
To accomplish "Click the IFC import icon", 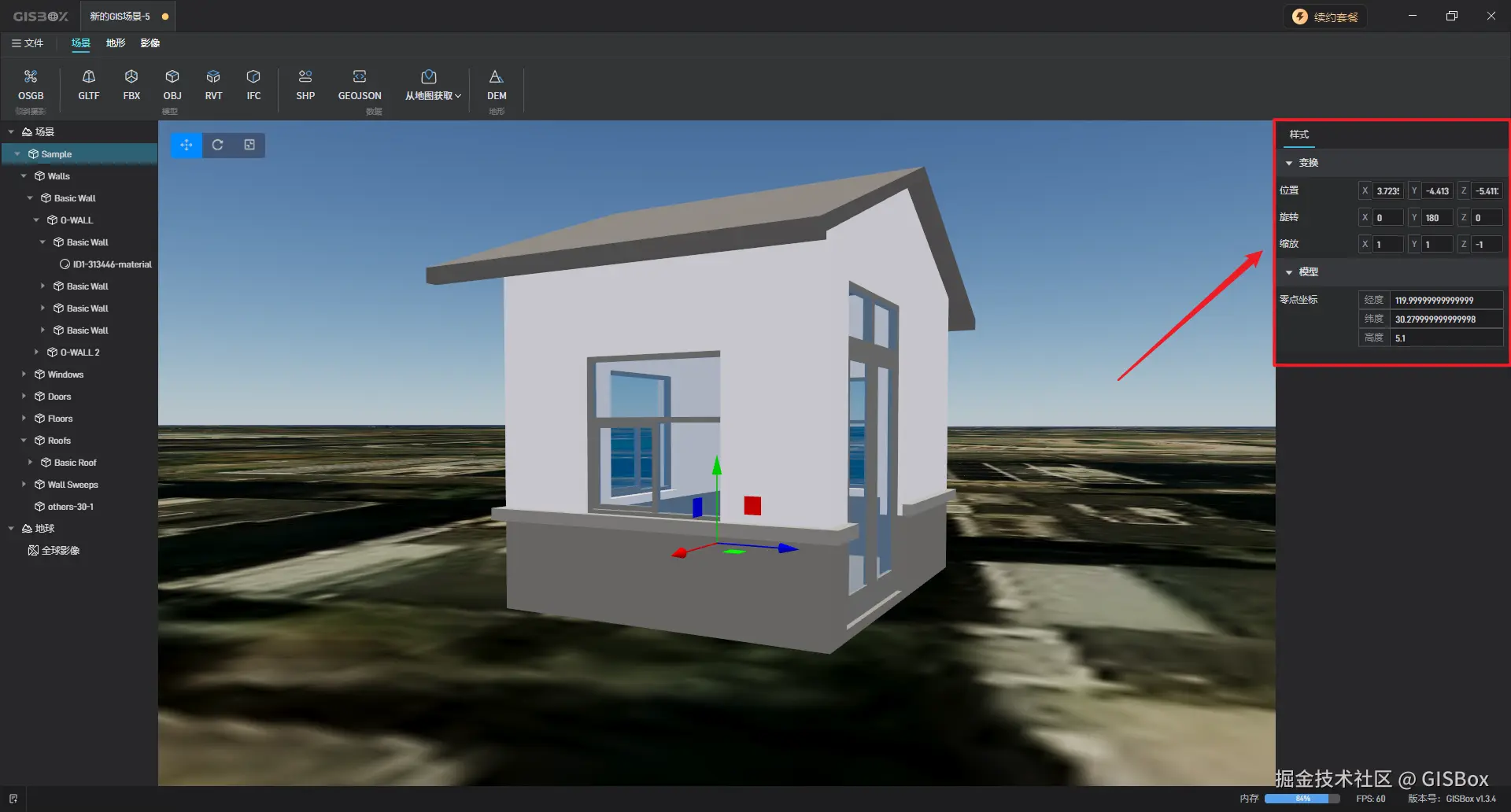I will coord(253,85).
